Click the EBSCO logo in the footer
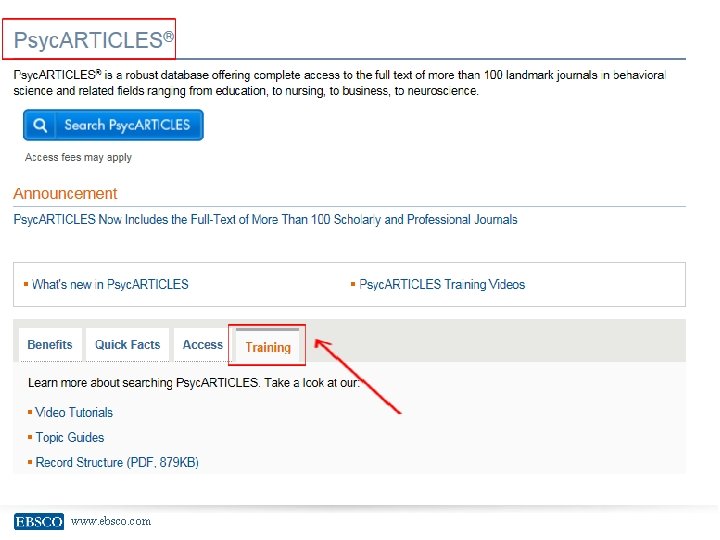720x540 pixels. (x=39, y=522)
